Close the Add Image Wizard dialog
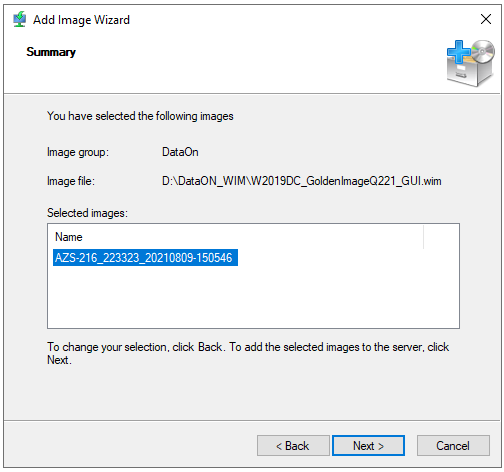The width and height of the screenshot is (504, 472). 486,19
